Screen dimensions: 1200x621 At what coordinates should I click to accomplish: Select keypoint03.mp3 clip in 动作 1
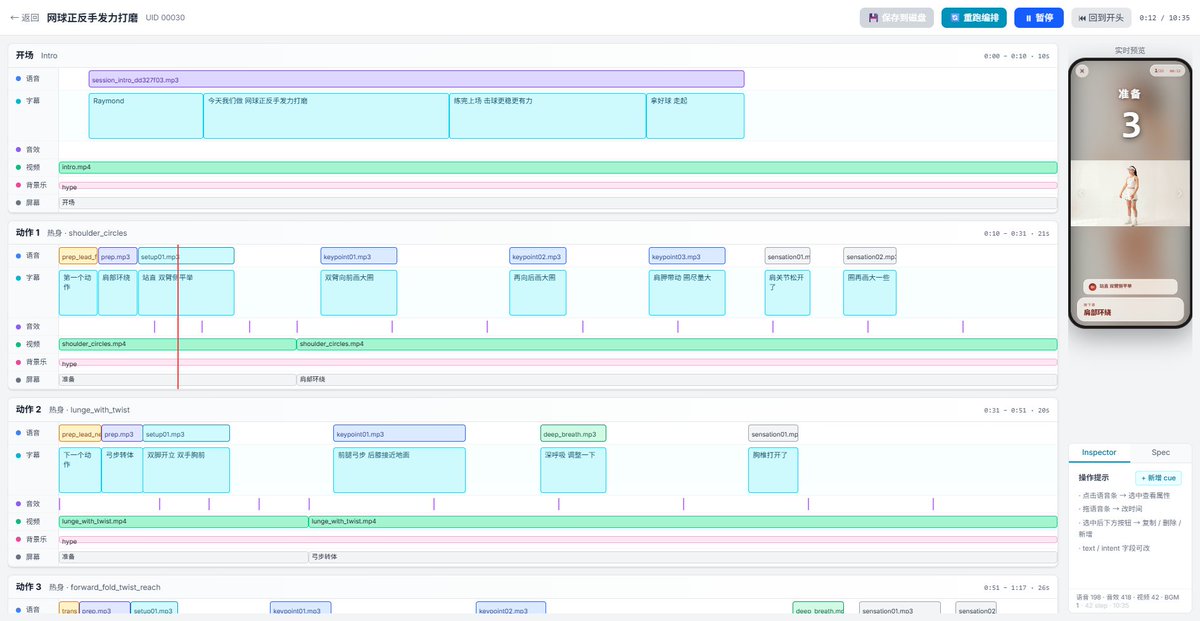tap(687, 256)
